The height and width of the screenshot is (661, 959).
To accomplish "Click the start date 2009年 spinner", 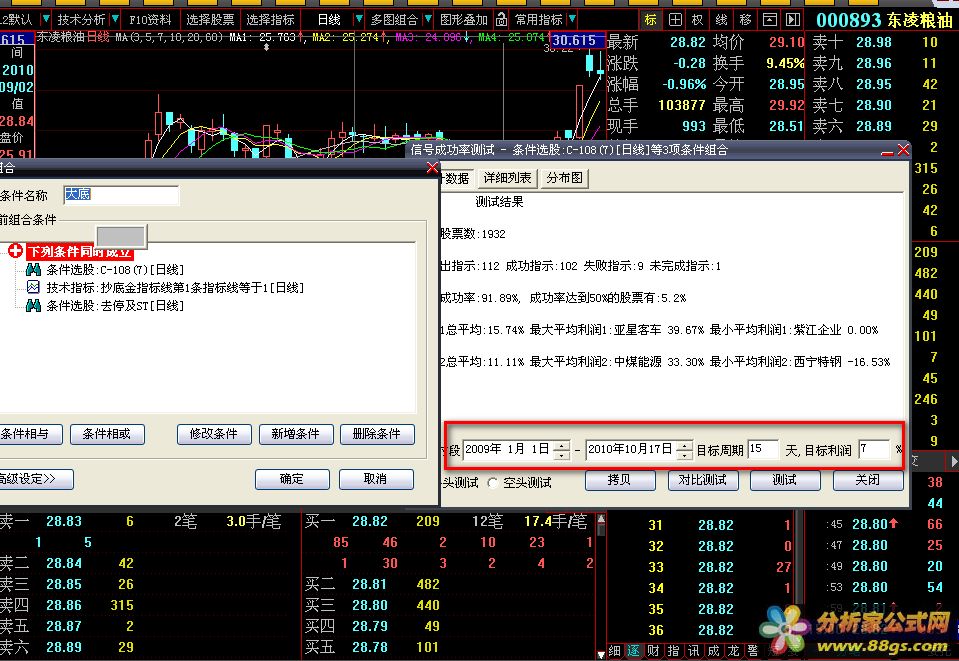I will (561, 449).
